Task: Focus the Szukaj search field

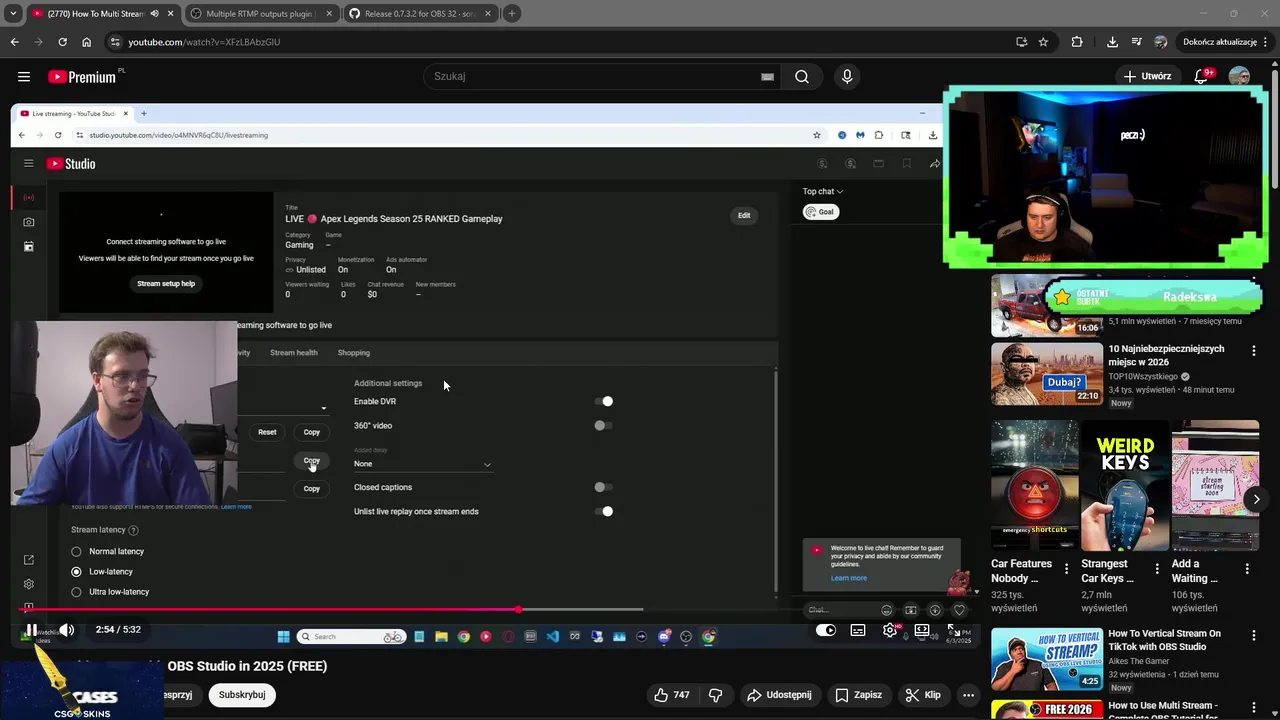Action: pyautogui.click(x=590, y=76)
